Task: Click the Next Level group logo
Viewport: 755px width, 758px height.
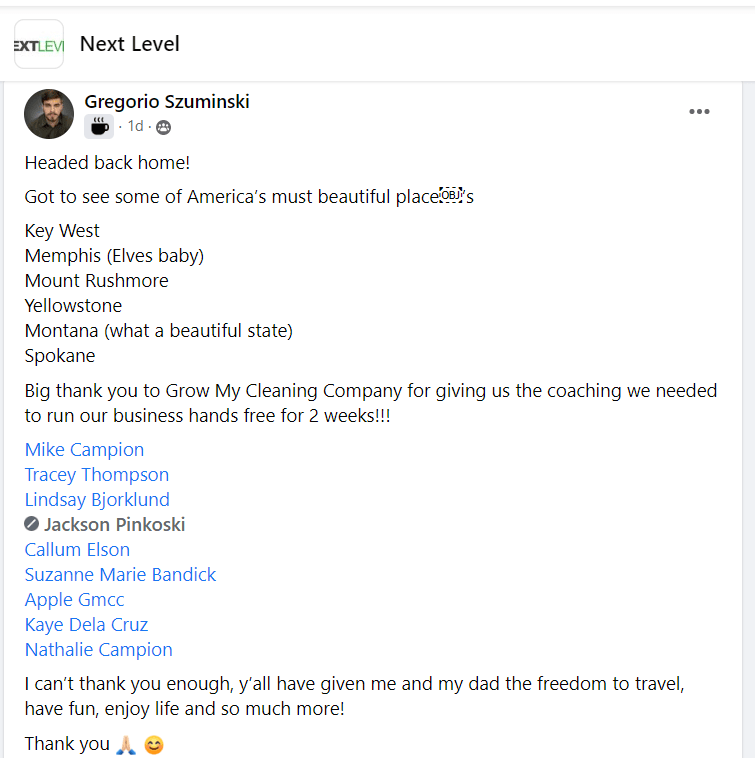Action: coord(39,44)
